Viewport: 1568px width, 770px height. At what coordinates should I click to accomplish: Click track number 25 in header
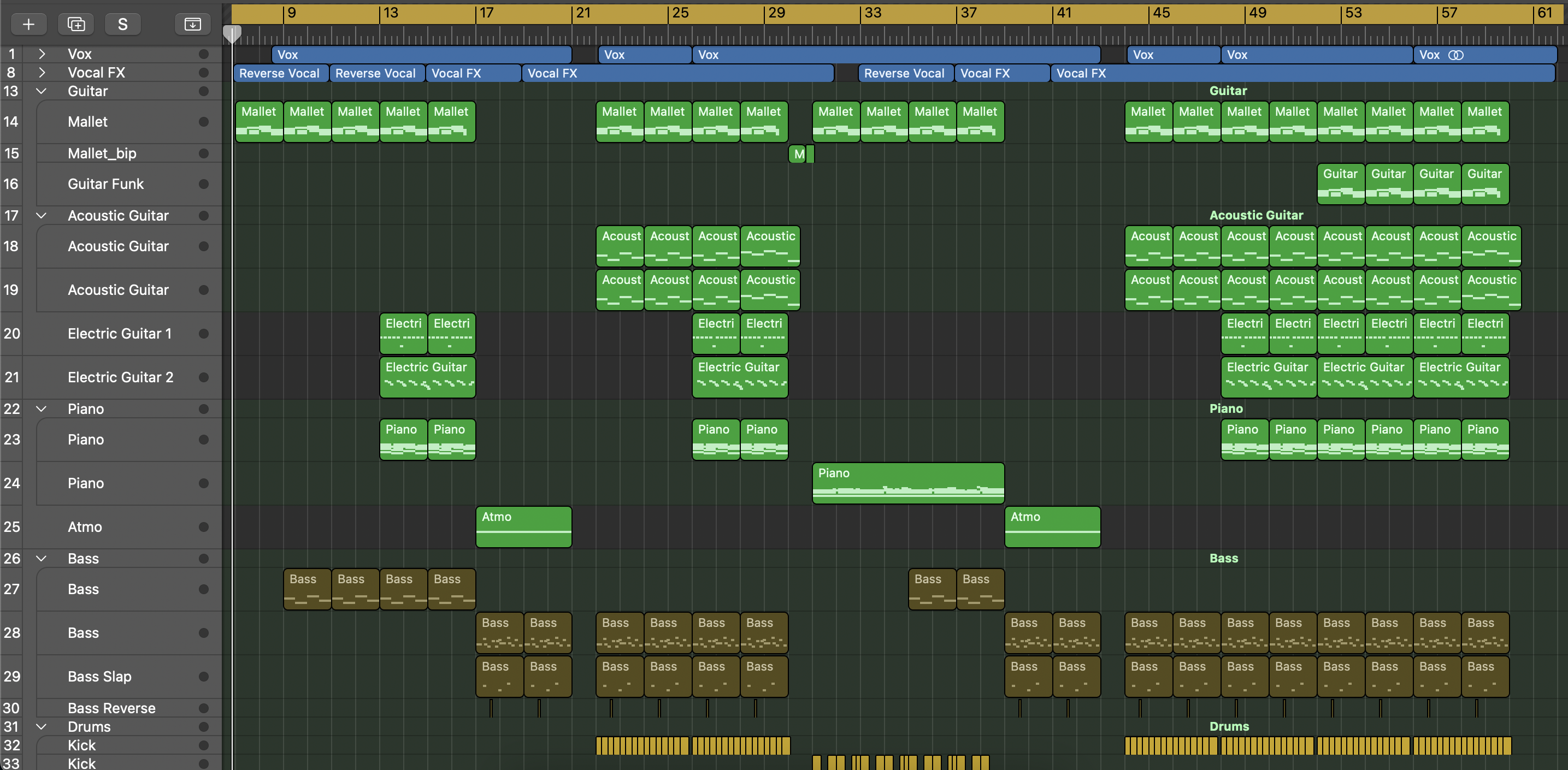[11, 527]
